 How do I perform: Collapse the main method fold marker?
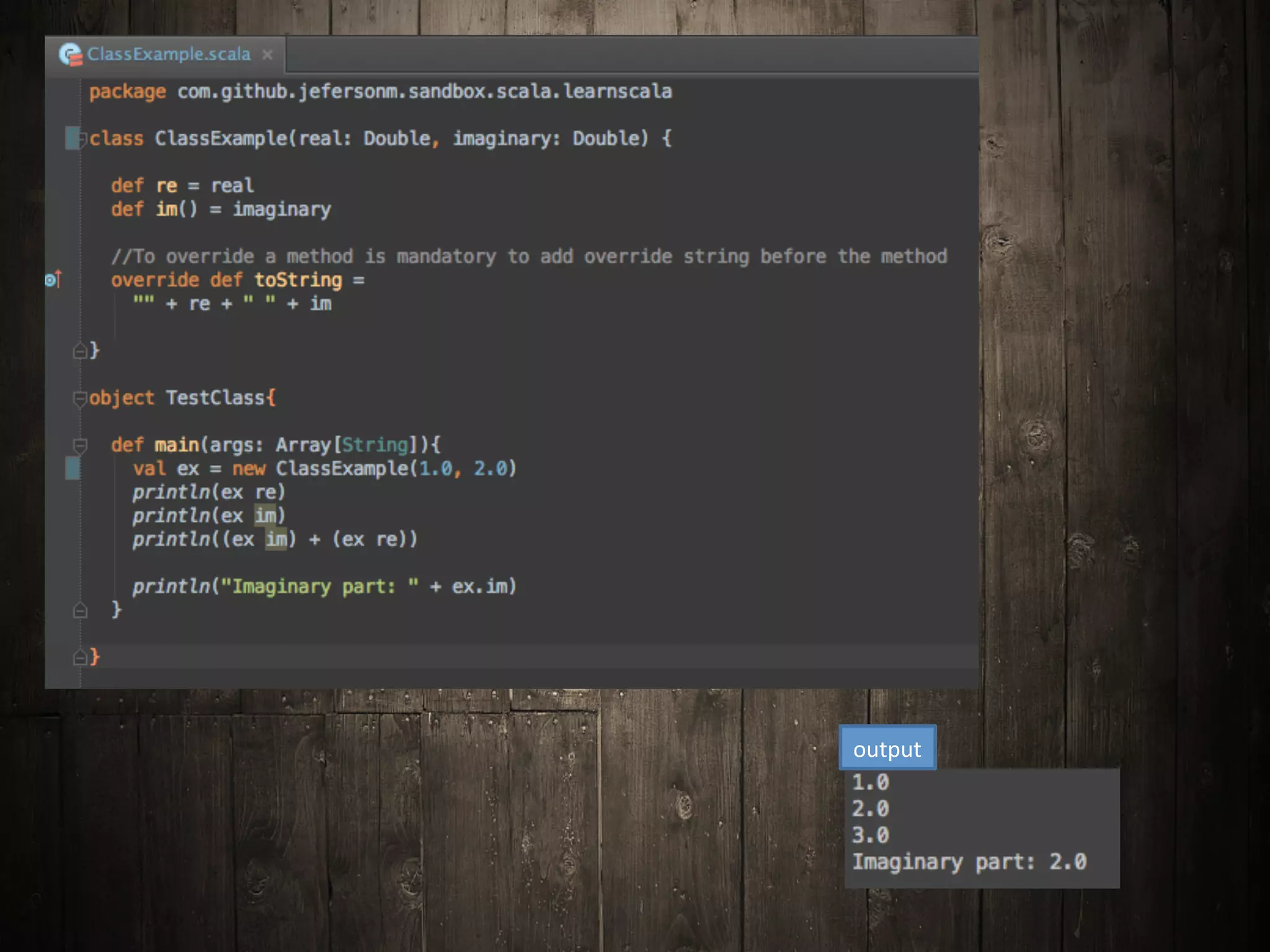click(x=80, y=445)
